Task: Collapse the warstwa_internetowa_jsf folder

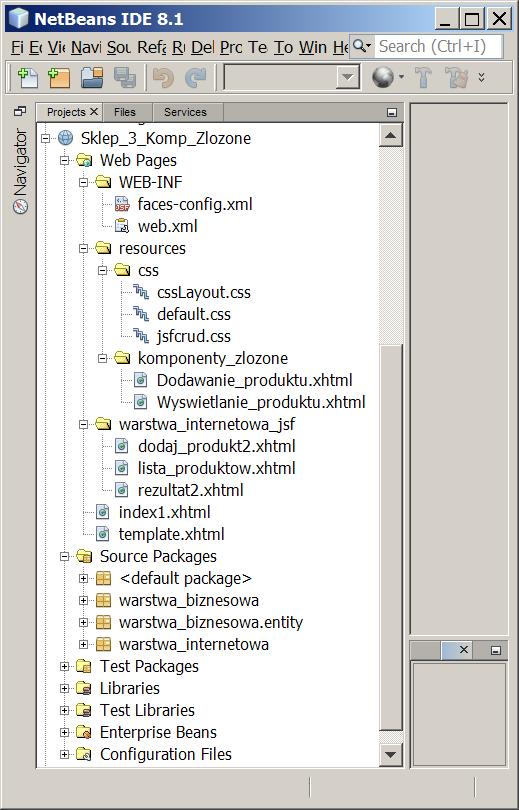Action: [84, 425]
